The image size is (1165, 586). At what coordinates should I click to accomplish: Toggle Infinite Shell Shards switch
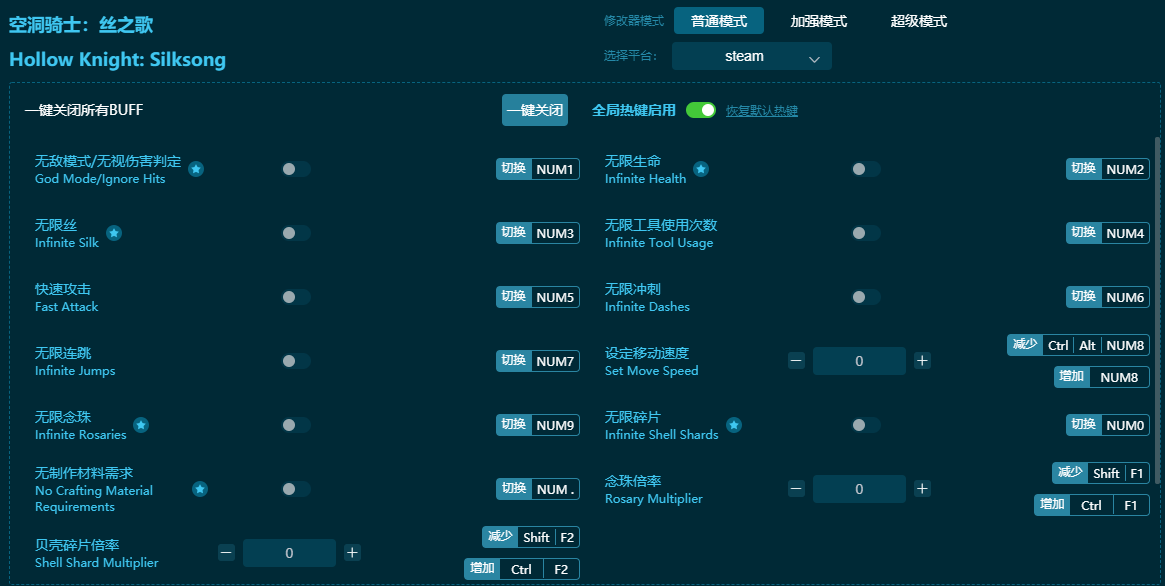(866, 425)
